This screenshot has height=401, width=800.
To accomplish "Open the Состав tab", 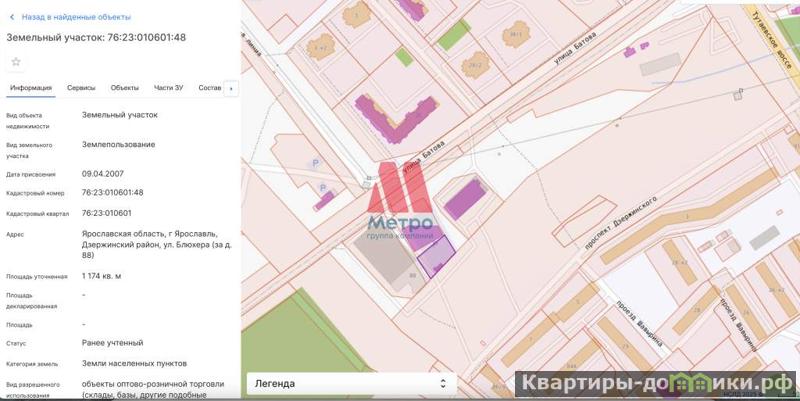I will point(209,88).
